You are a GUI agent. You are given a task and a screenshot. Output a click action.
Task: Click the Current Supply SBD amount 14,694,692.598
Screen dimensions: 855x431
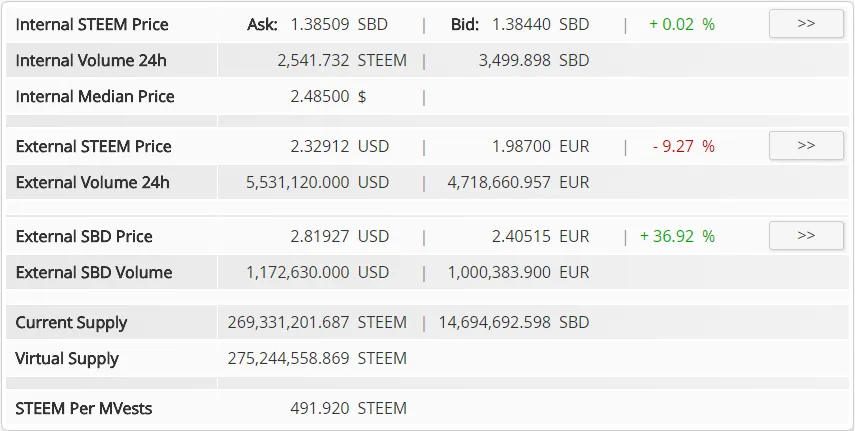tap(495, 322)
